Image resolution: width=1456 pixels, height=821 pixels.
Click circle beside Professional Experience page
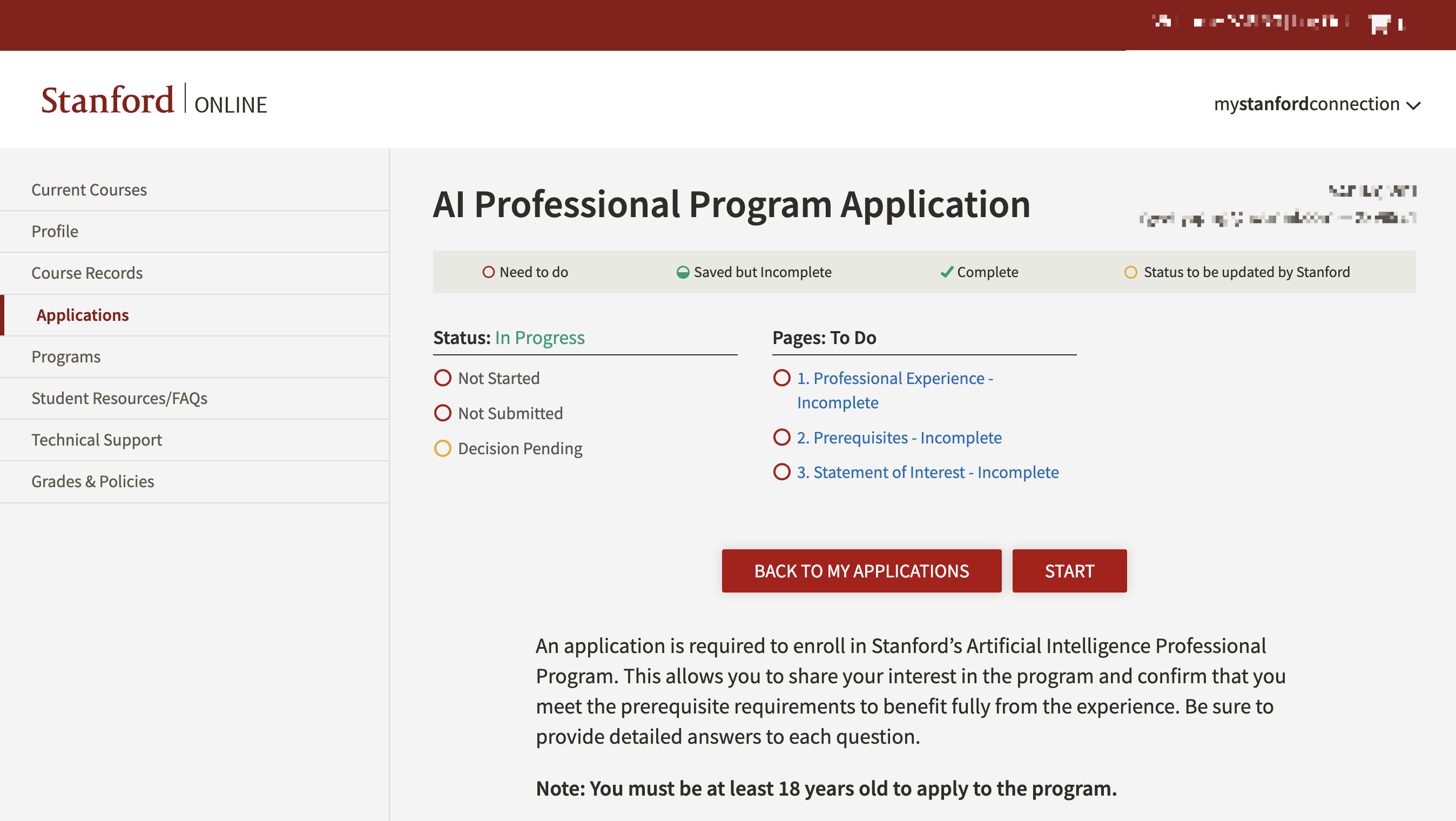781,378
